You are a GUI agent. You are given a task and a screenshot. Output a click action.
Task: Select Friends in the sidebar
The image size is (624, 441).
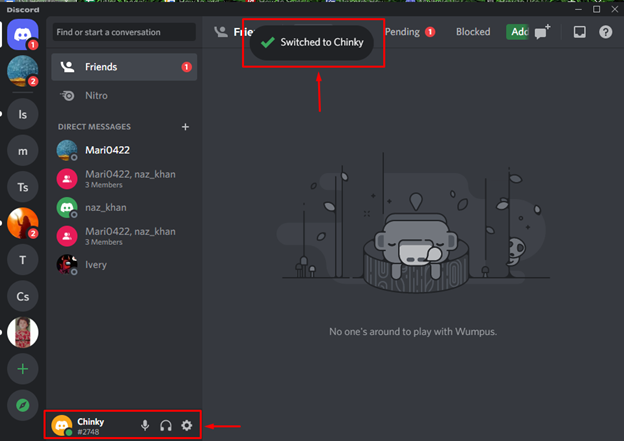(x=124, y=67)
